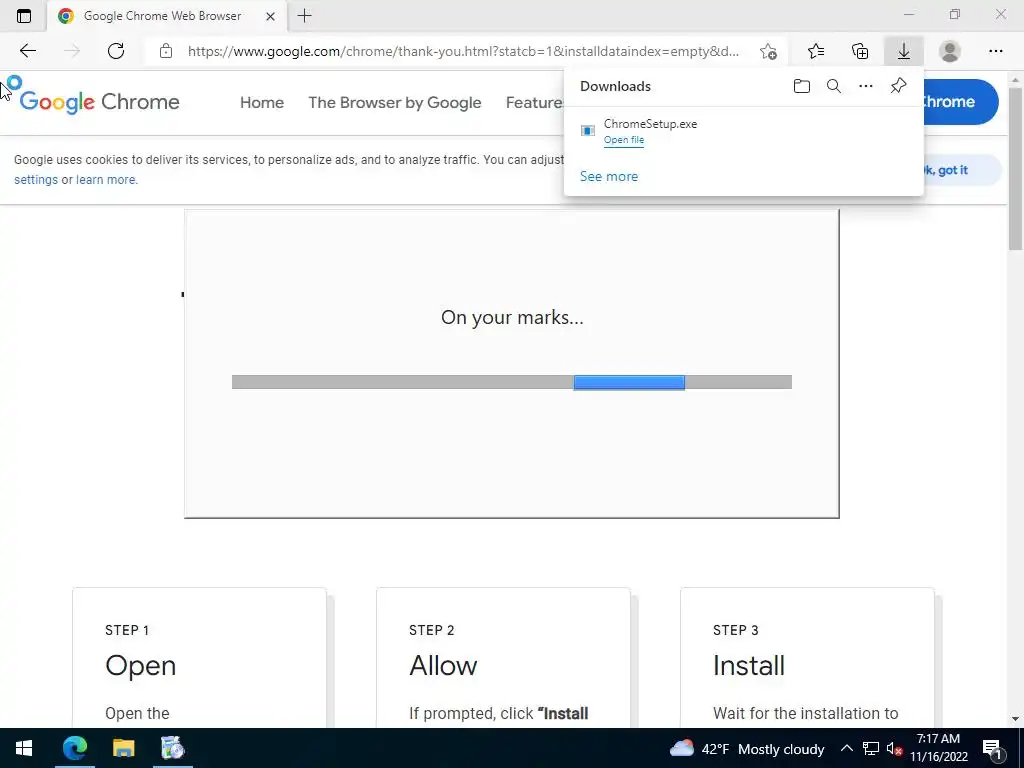Add this page to favorites star icon
Image resolution: width=1024 pixels, height=768 pixels.
click(768, 51)
